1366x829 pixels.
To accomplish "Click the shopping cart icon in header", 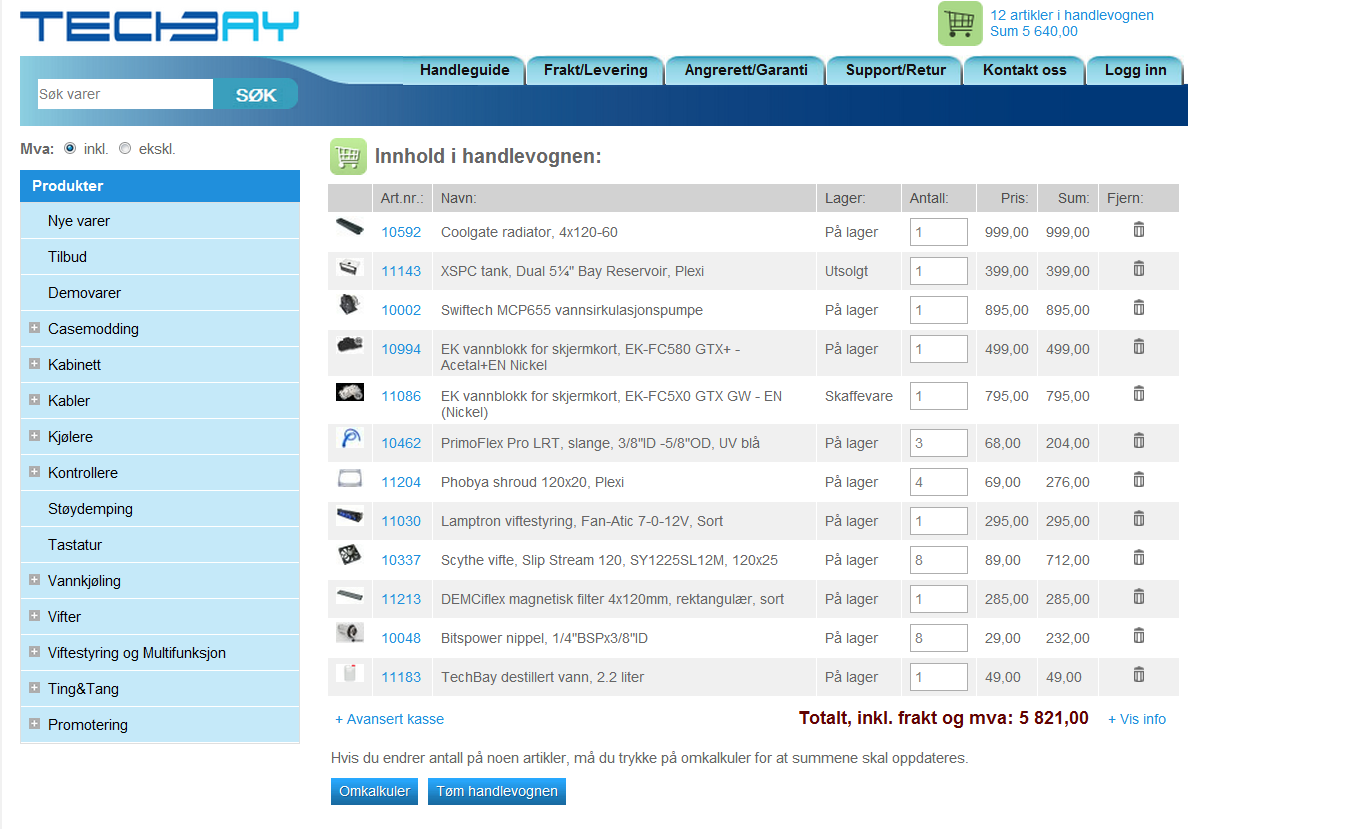I will coord(960,24).
